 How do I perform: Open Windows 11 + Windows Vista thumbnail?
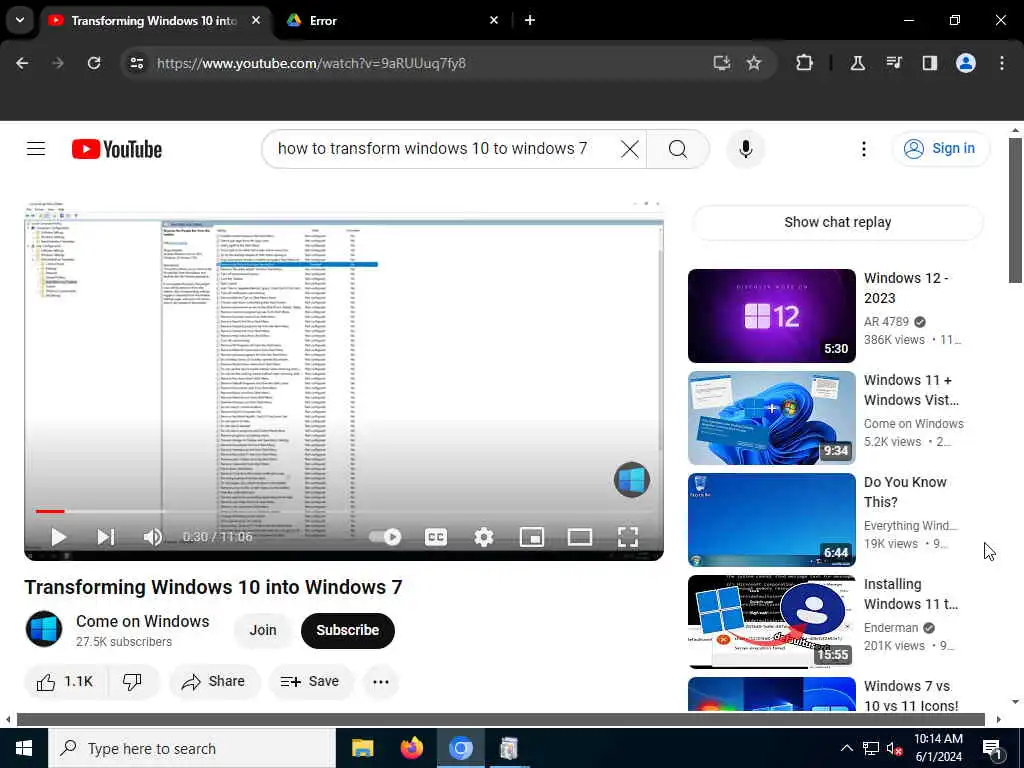[771, 417]
